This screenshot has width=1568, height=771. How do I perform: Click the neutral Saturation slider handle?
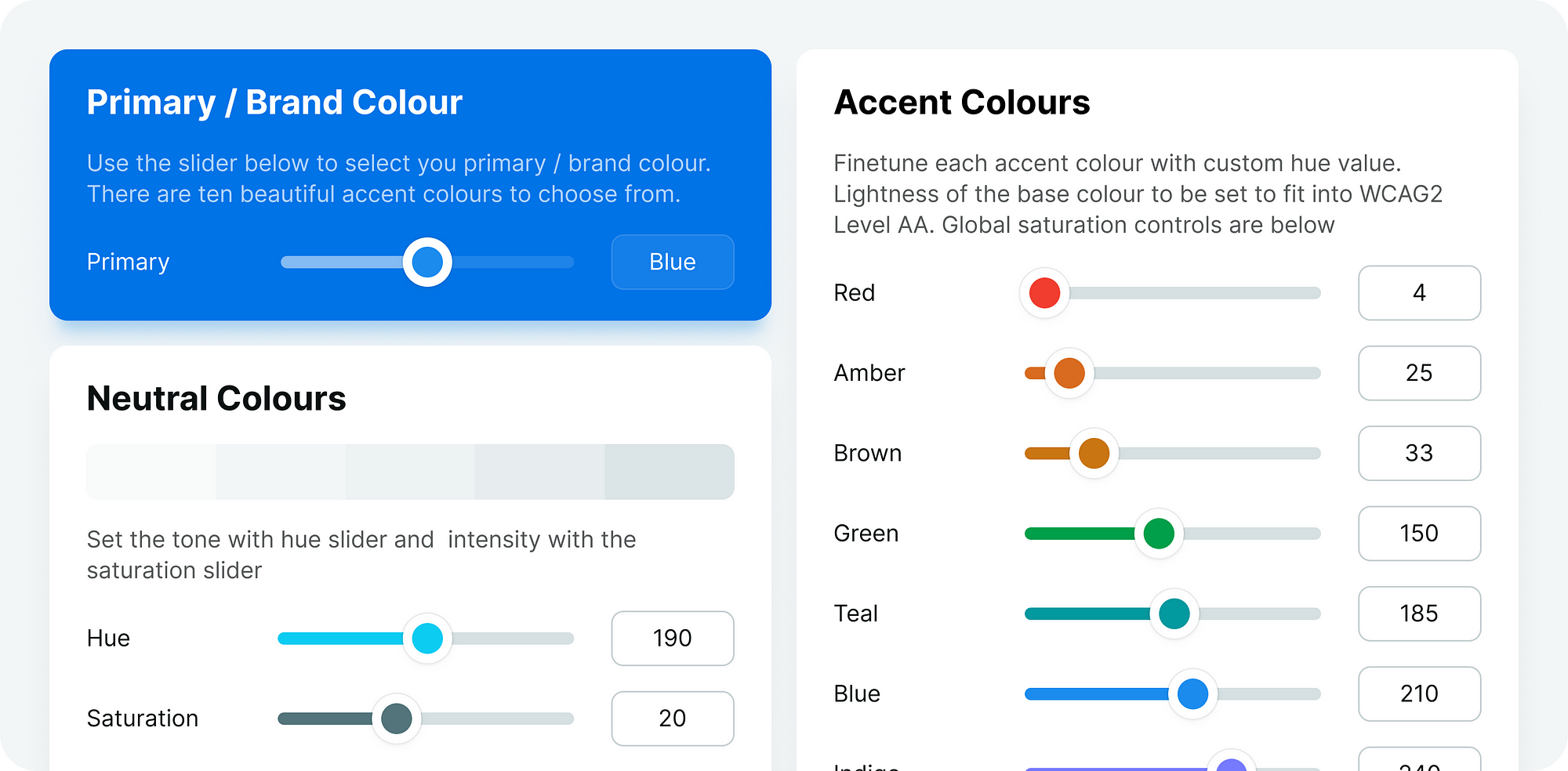point(397,719)
